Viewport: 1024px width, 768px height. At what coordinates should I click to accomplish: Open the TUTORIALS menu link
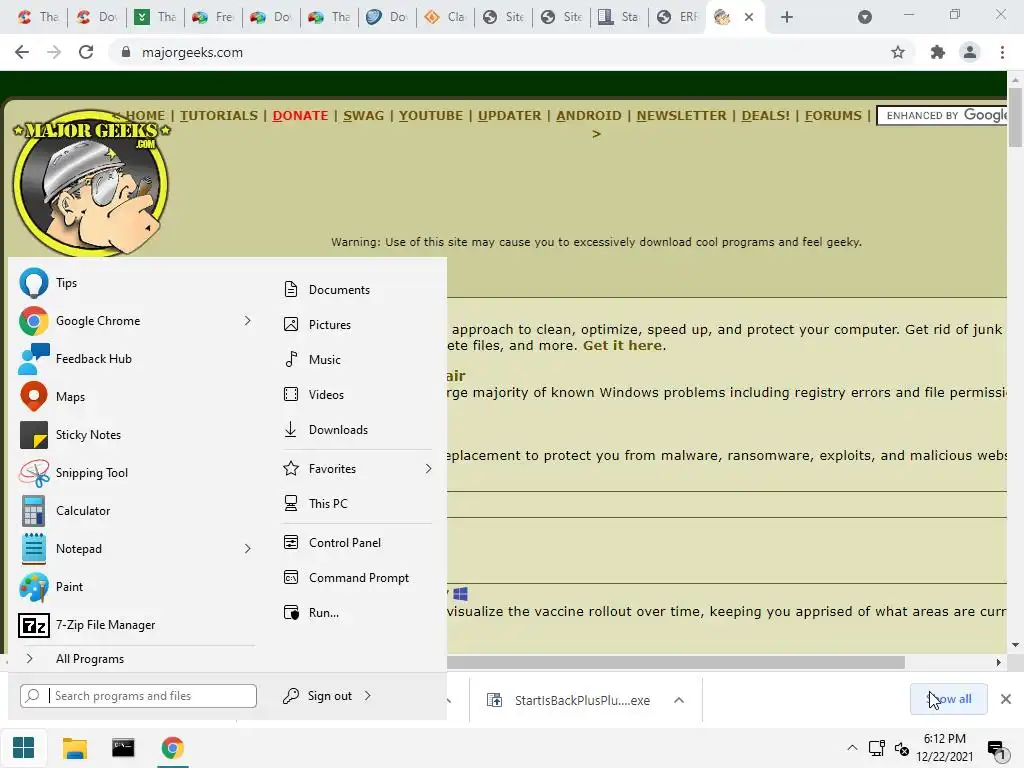pyautogui.click(x=219, y=116)
